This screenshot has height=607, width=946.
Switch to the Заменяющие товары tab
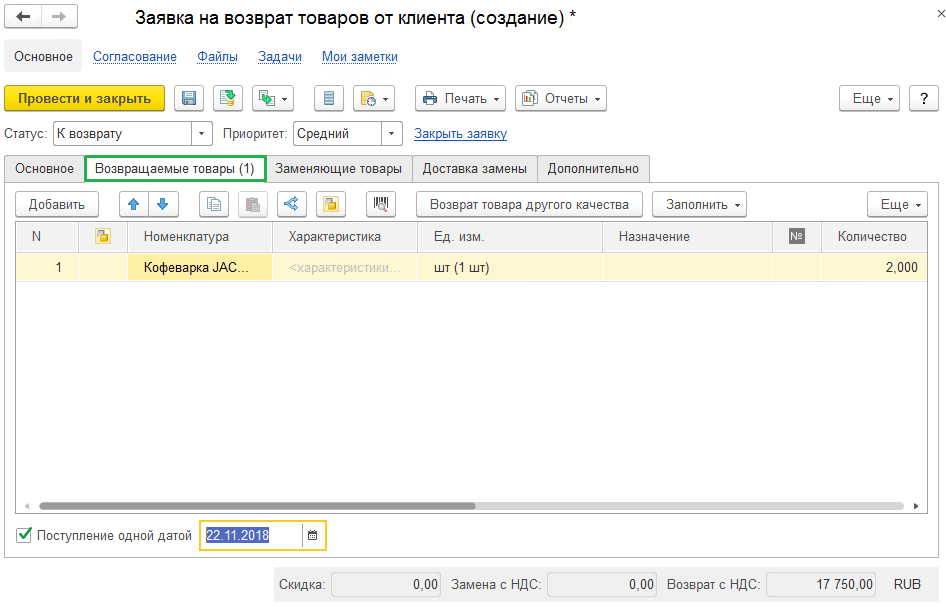click(x=339, y=168)
